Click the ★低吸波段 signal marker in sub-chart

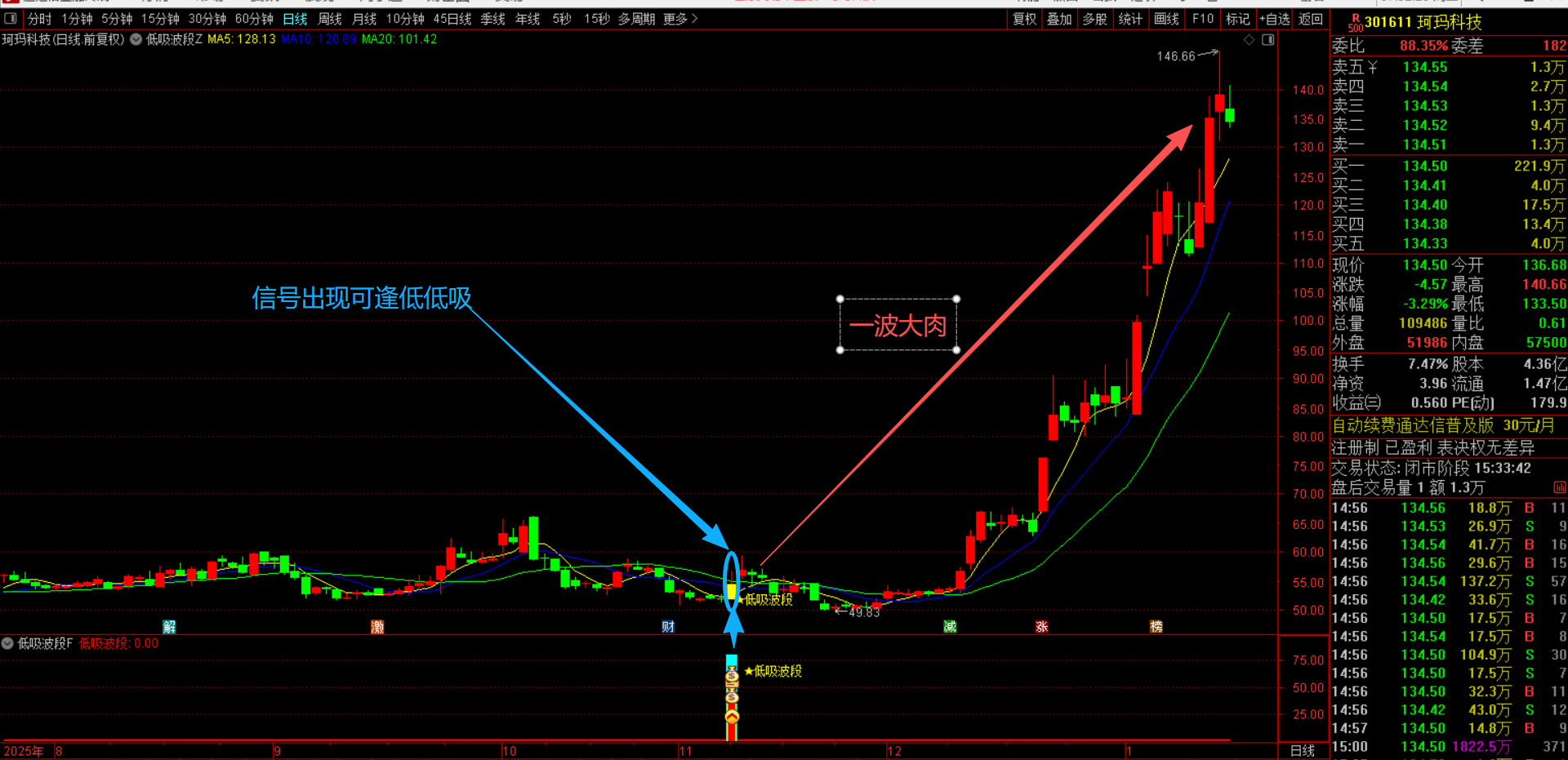click(773, 671)
